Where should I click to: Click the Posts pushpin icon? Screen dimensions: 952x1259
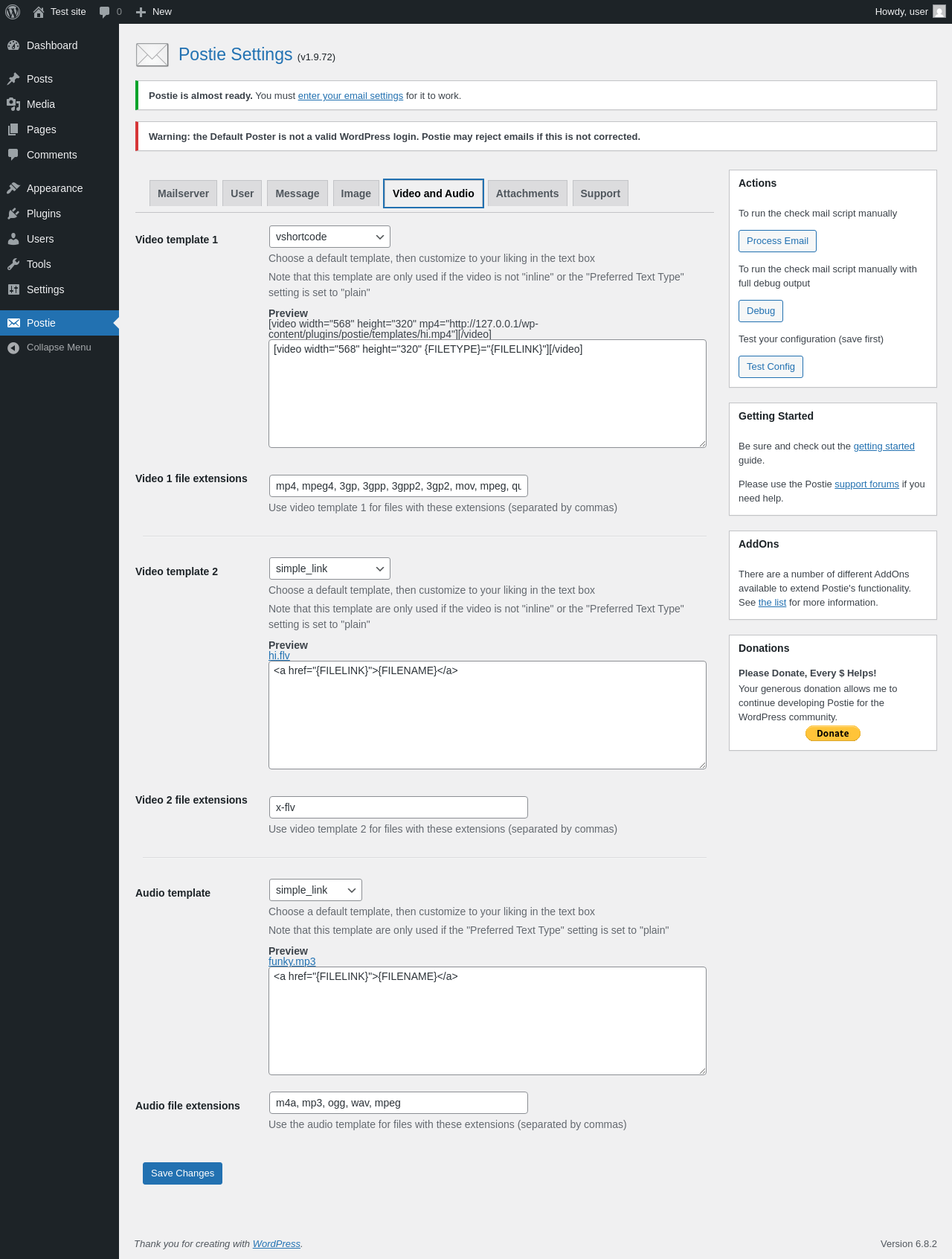[13, 79]
